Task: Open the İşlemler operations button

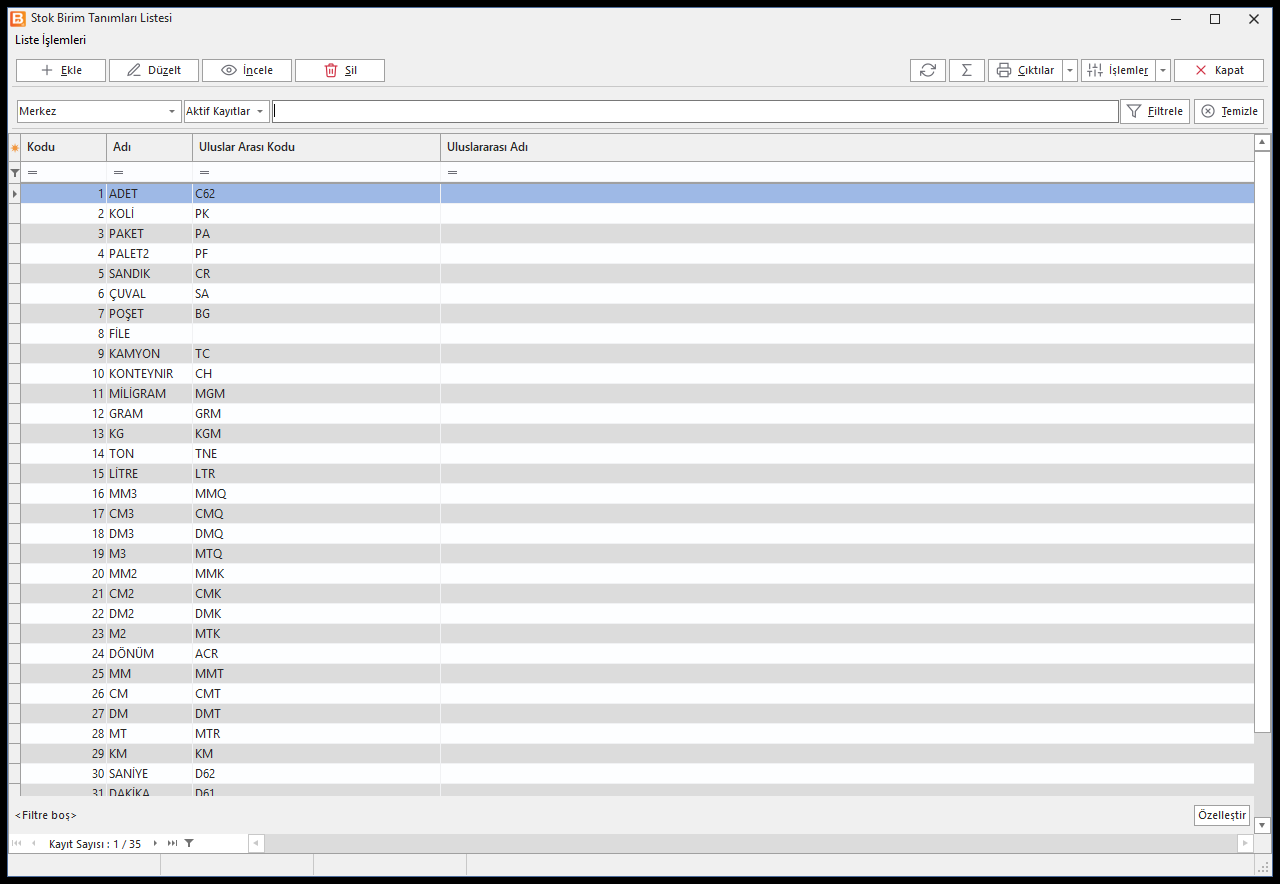Action: [x=1118, y=70]
